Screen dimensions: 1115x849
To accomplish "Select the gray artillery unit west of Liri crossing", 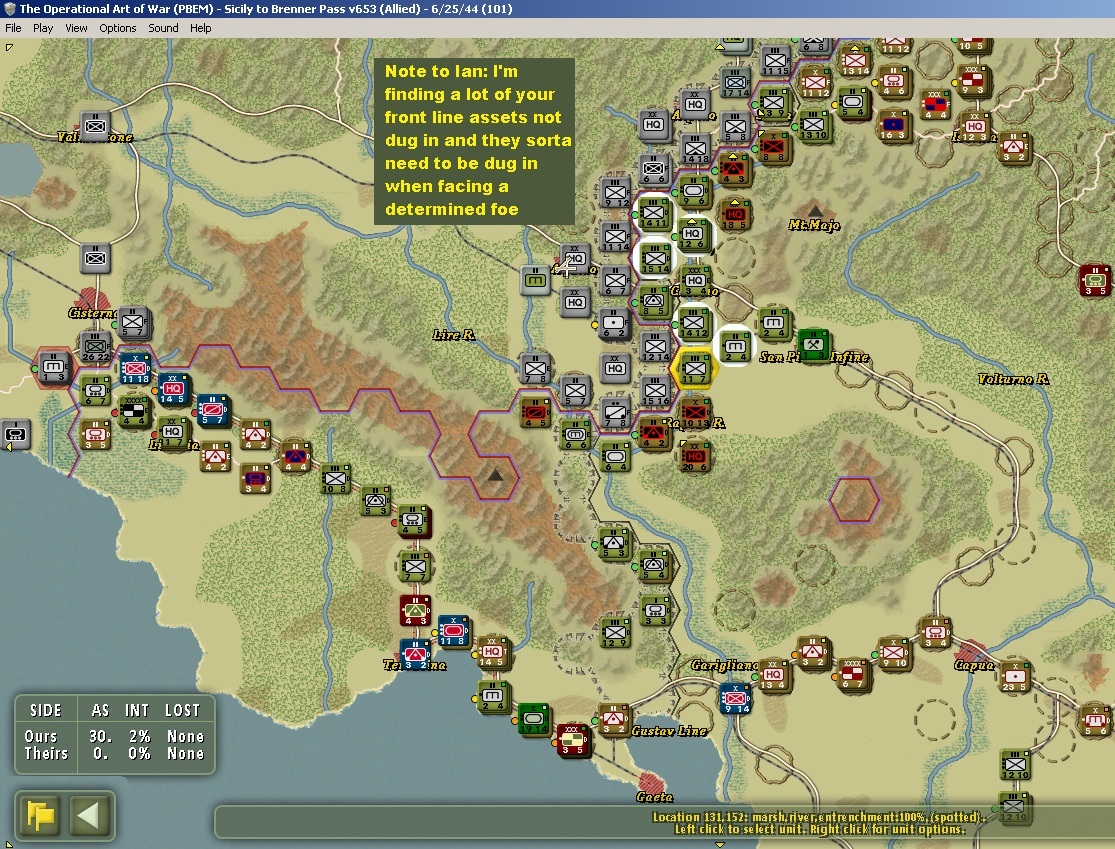I will [x=535, y=280].
